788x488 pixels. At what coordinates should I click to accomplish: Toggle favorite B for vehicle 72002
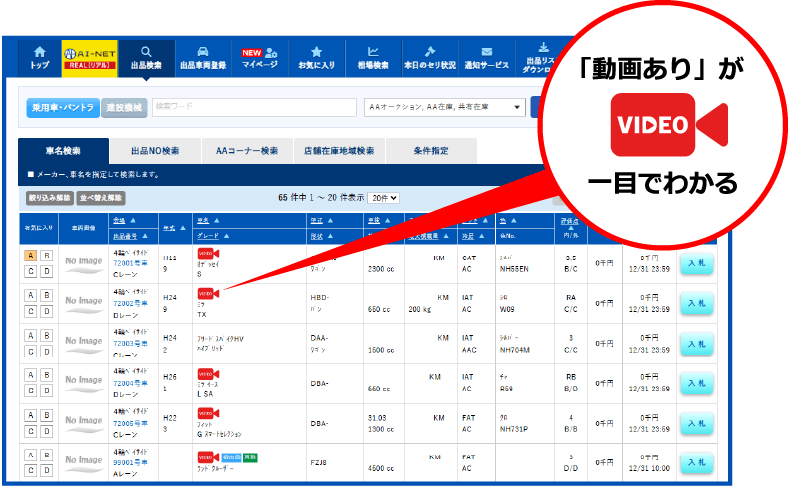coord(46,295)
